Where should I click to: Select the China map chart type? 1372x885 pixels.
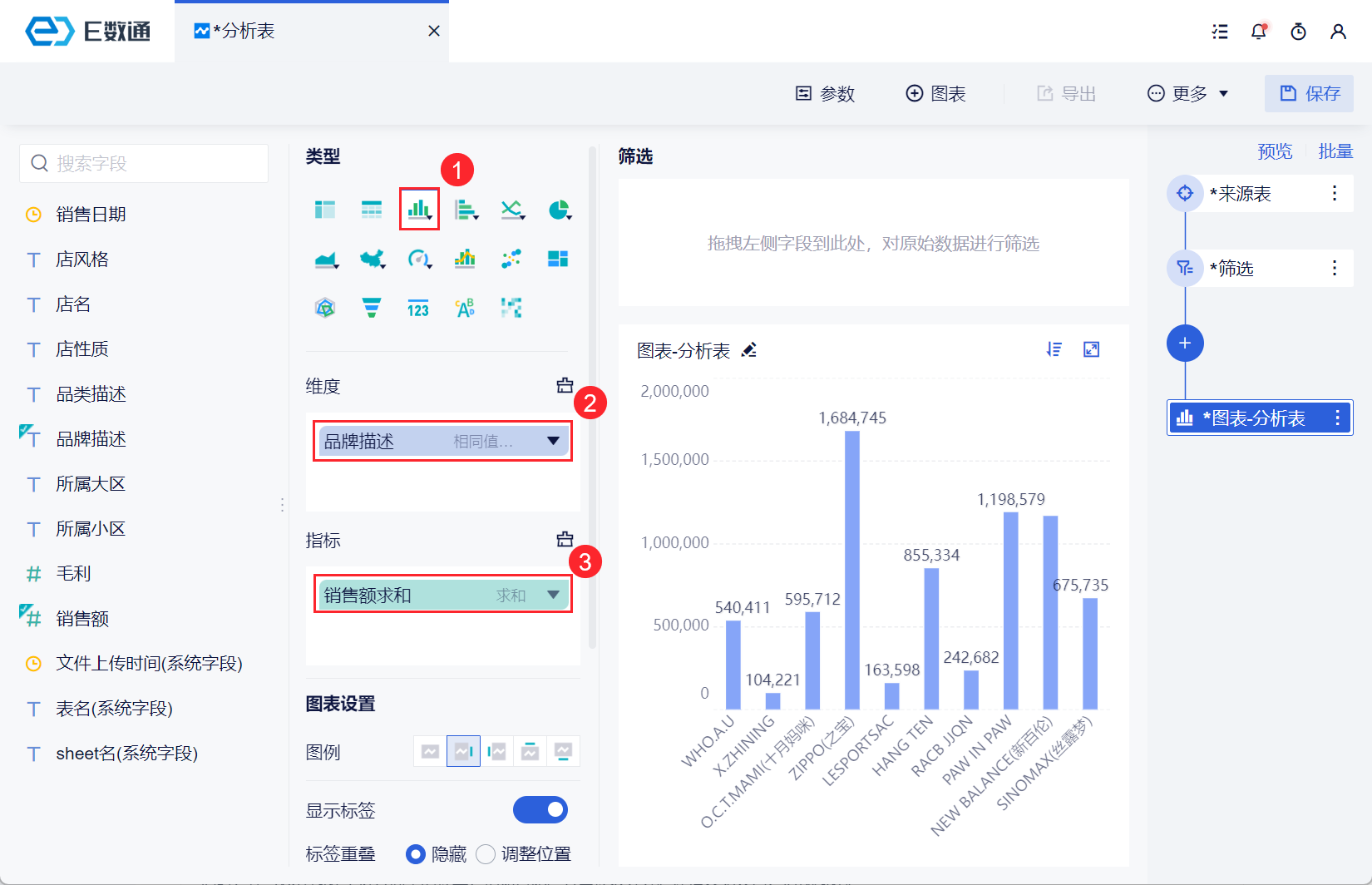[x=373, y=260]
